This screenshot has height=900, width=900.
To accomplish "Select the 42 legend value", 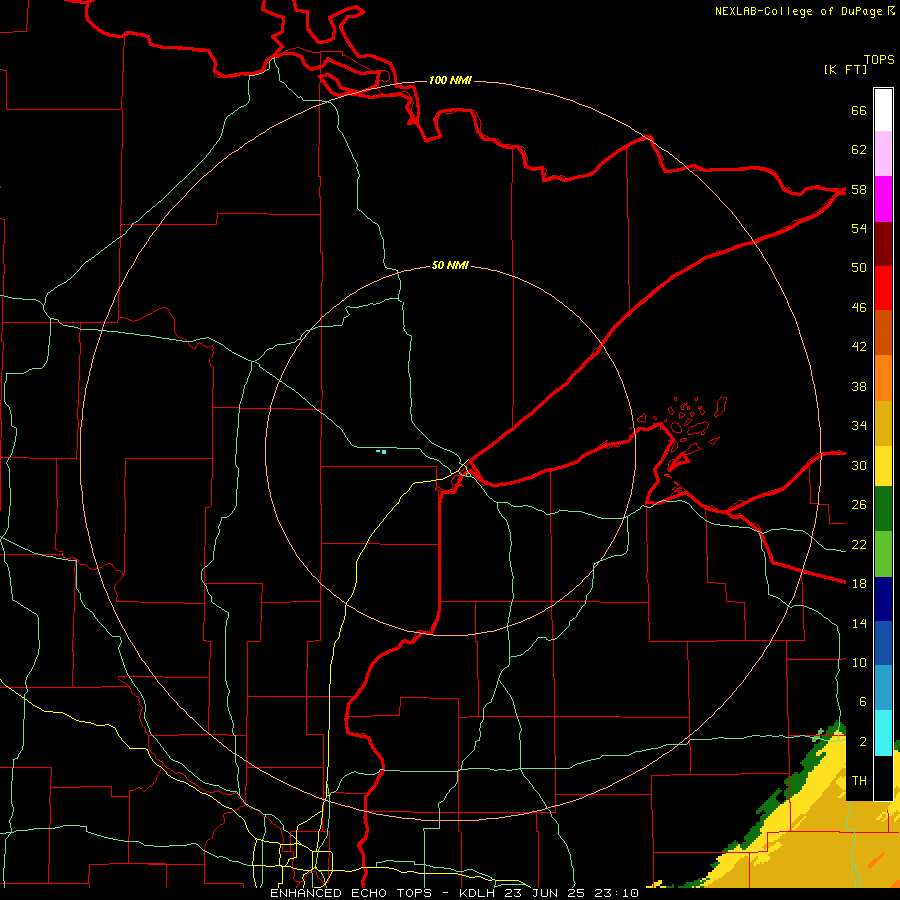I will point(859,347).
